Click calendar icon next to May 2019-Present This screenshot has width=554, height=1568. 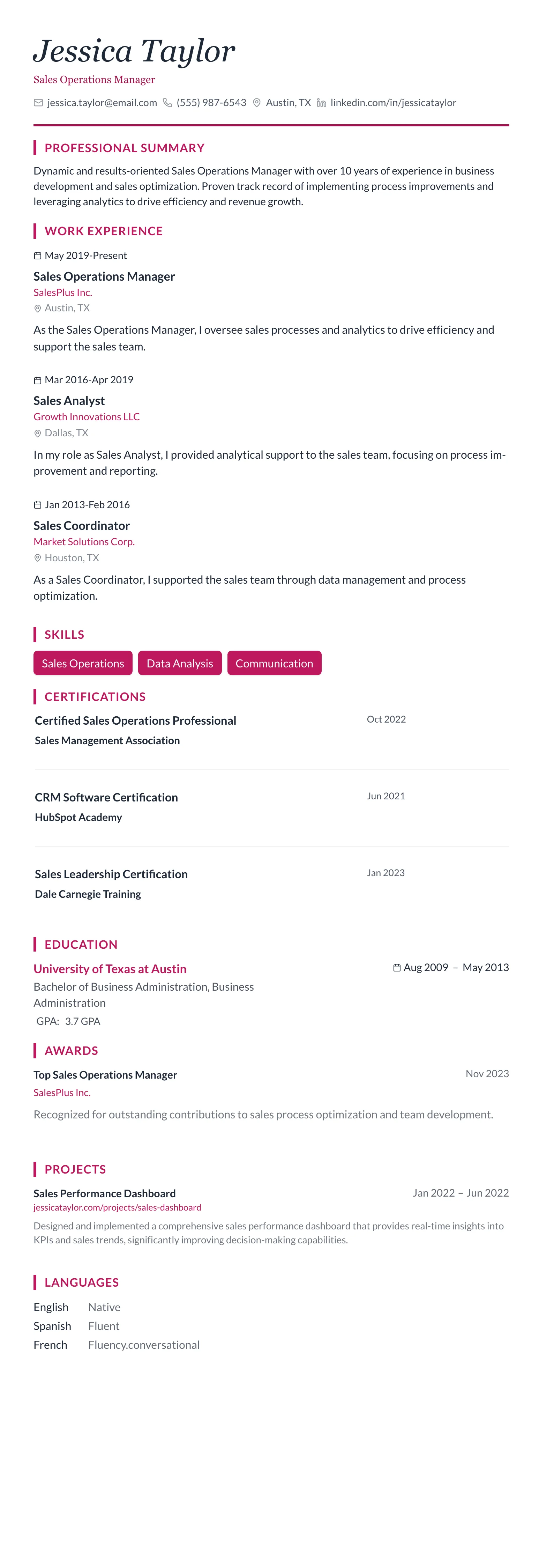[x=38, y=256]
